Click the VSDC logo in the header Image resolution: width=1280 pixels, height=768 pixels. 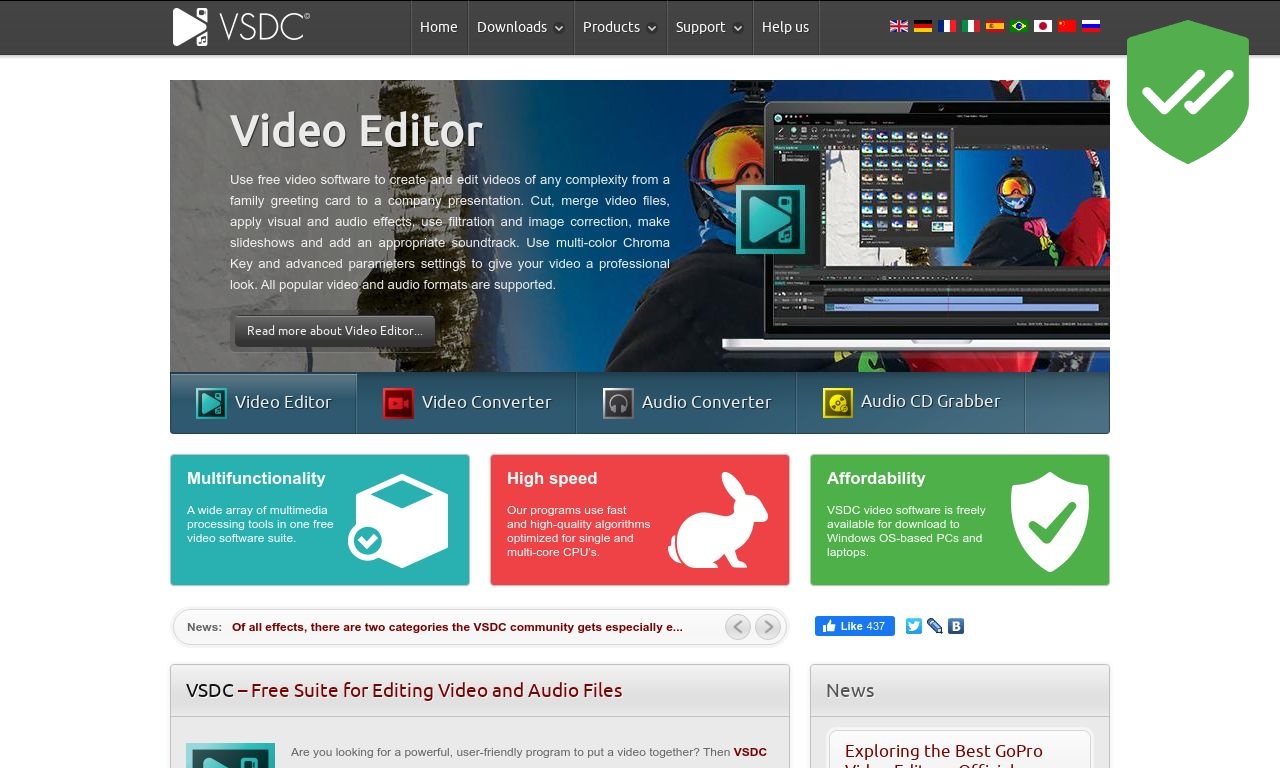tap(241, 27)
